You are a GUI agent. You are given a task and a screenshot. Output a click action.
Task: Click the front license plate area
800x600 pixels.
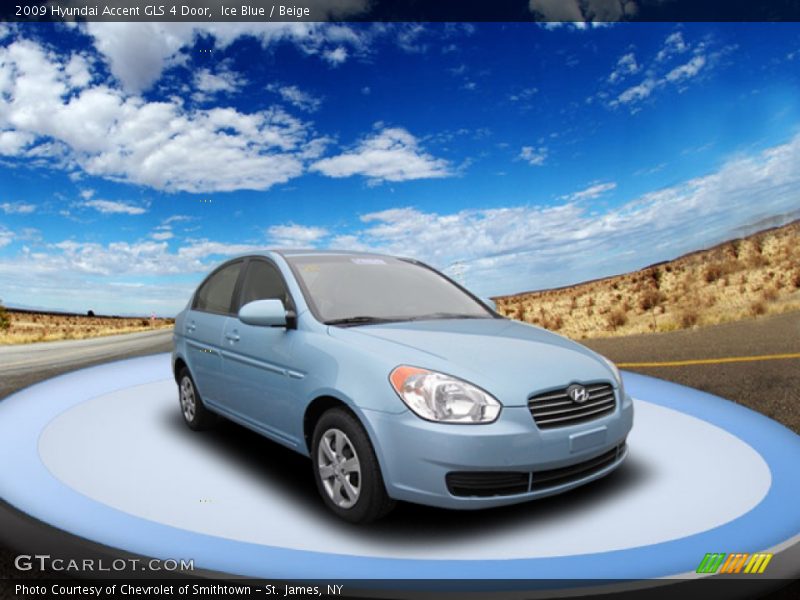click(x=587, y=439)
